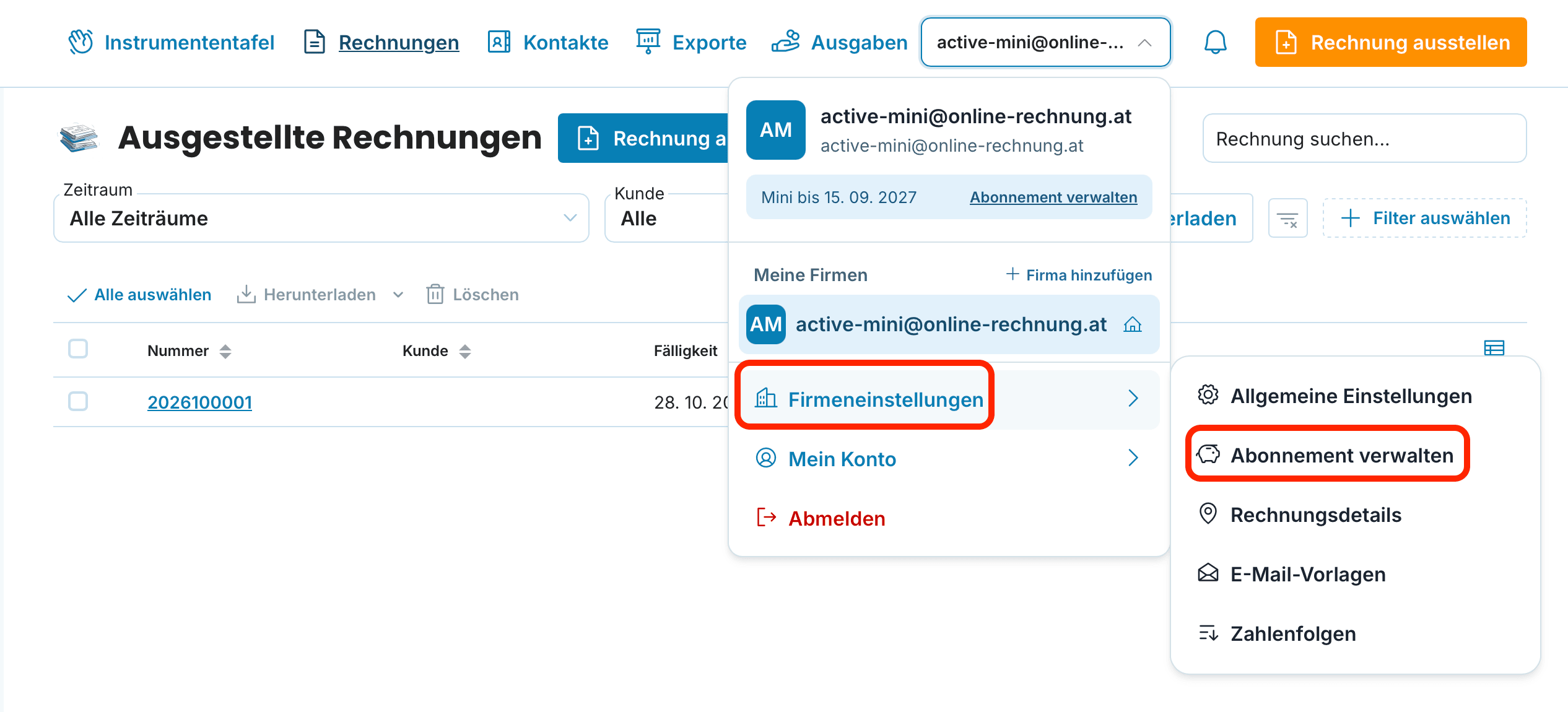Click the AM avatar in the account header
The height and width of the screenshot is (712, 1568).
(x=776, y=130)
